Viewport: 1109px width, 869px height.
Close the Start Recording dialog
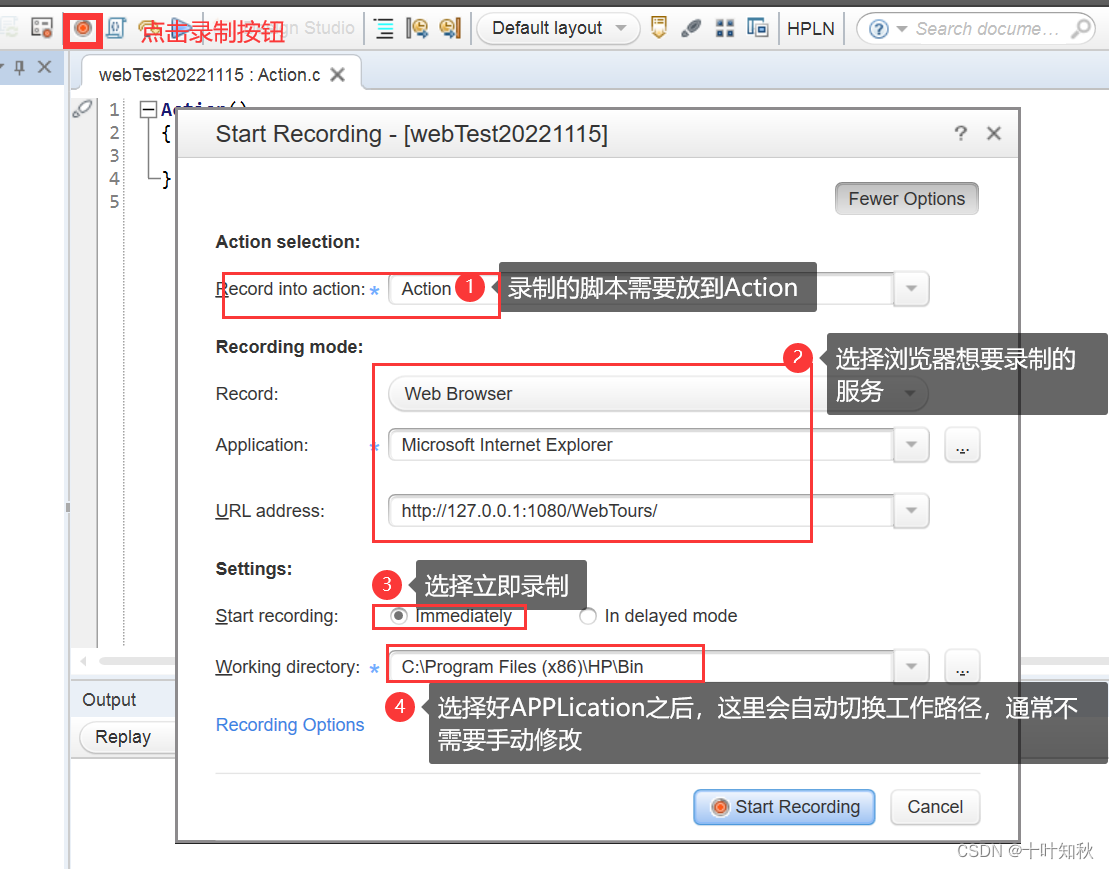pyautogui.click(x=994, y=133)
